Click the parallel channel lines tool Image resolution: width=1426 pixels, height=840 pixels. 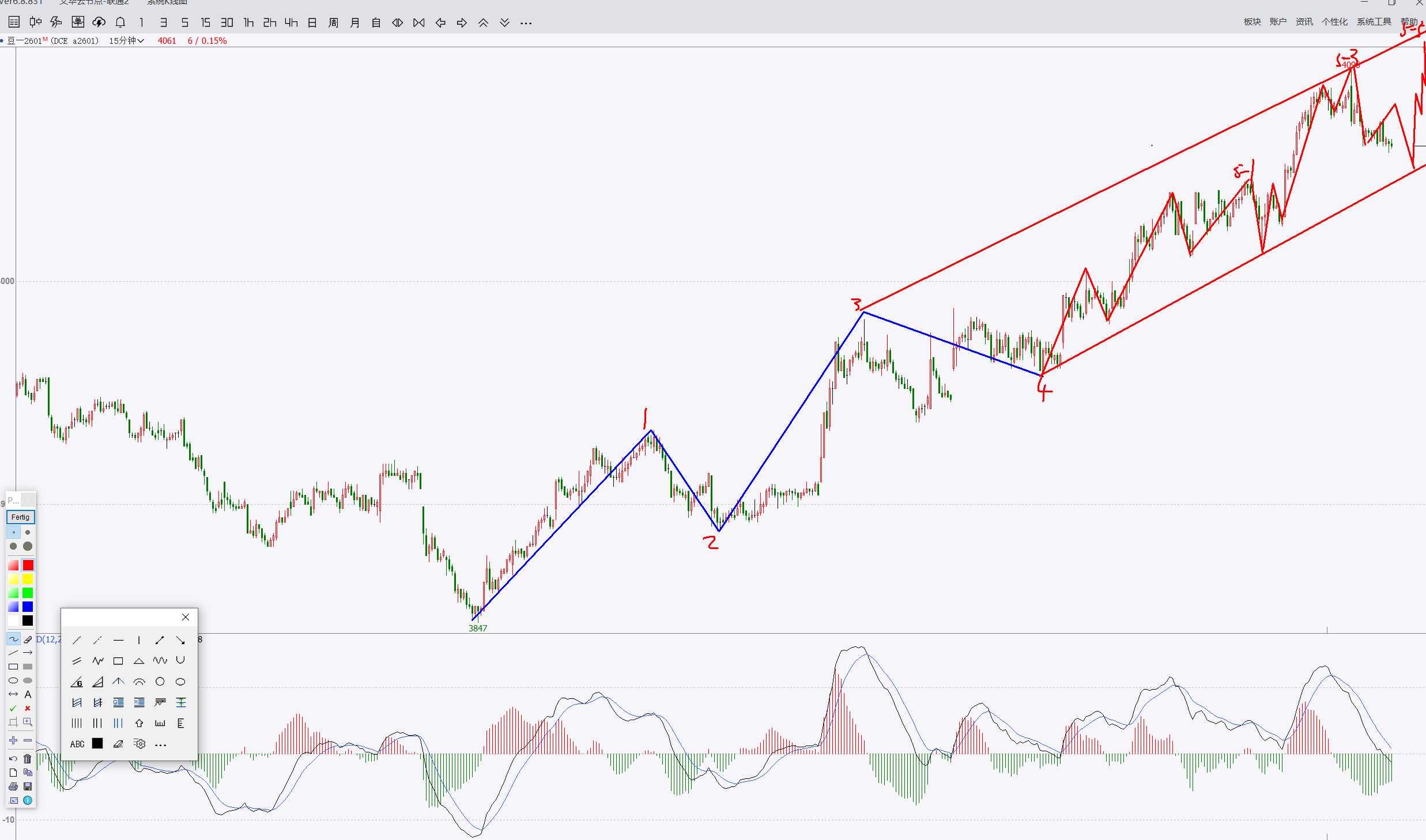click(x=77, y=661)
